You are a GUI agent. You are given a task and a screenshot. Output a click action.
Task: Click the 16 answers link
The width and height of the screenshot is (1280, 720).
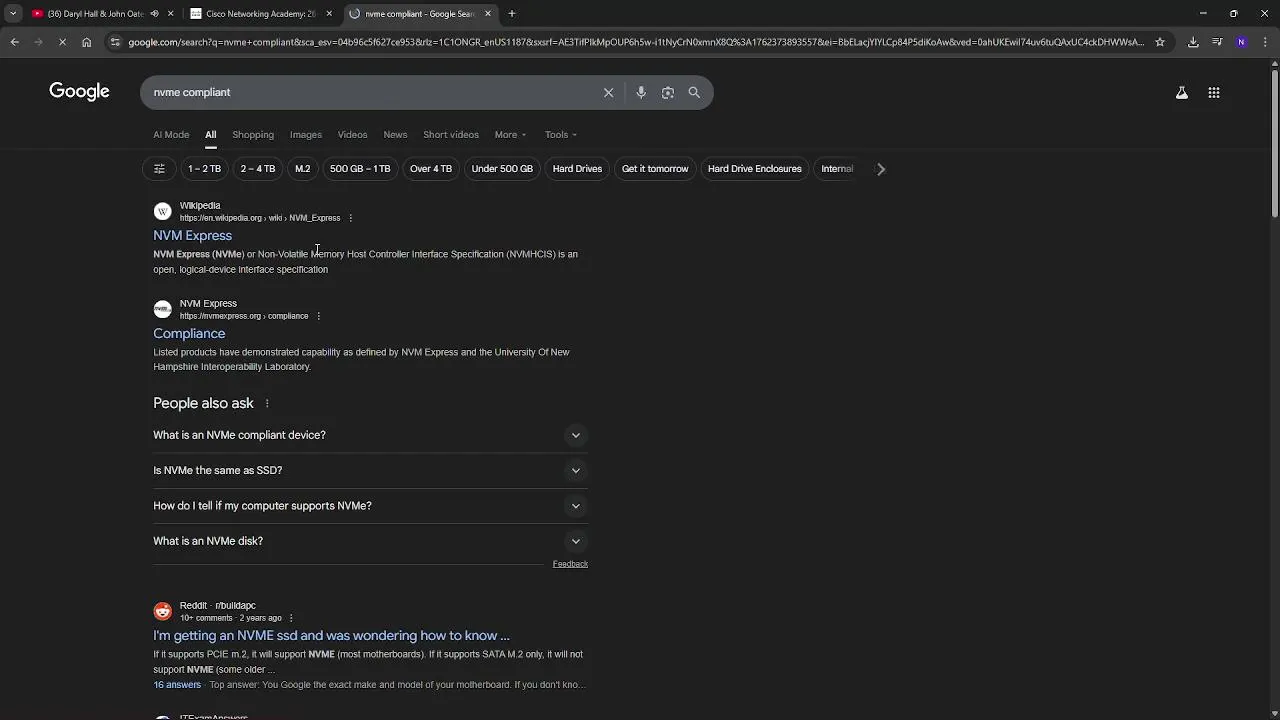177,685
